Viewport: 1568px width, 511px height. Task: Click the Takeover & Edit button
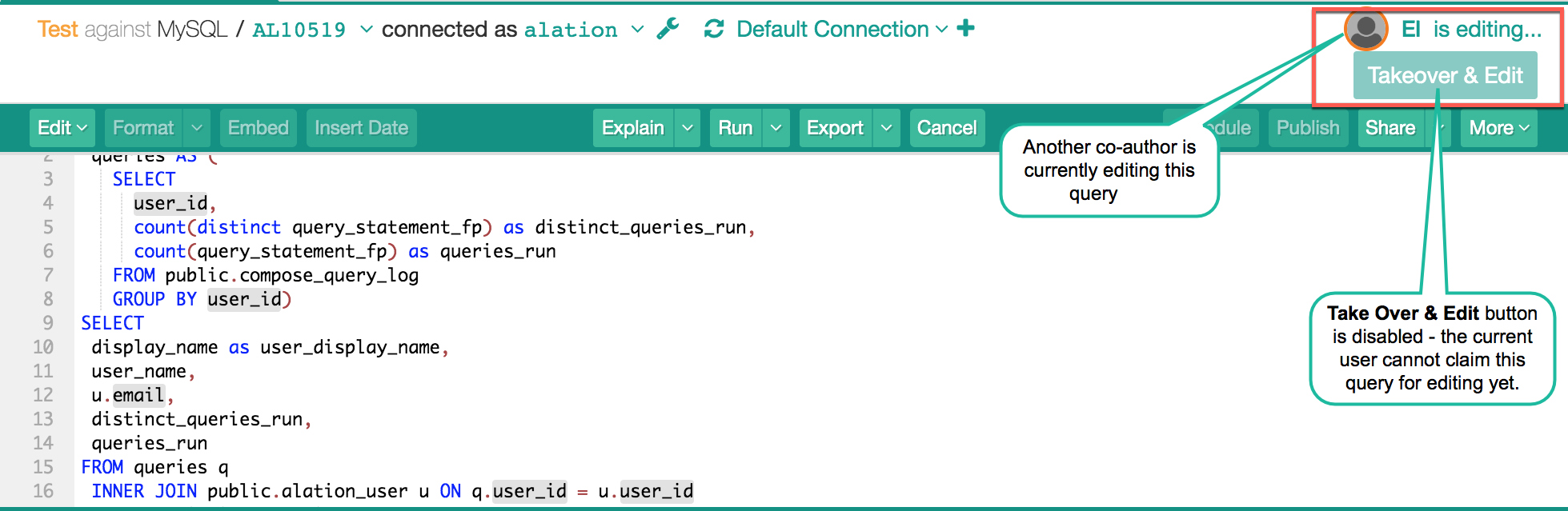[1445, 75]
